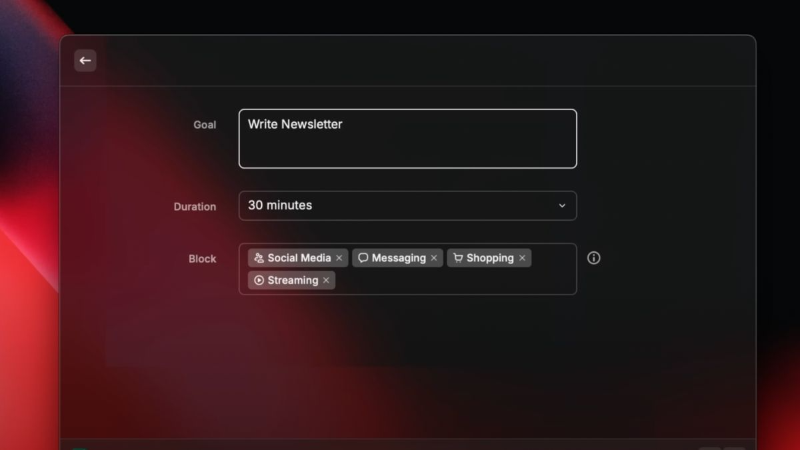Click the Block field label
Image resolution: width=800 pixels, height=450 pixels.
coord(203,259)
